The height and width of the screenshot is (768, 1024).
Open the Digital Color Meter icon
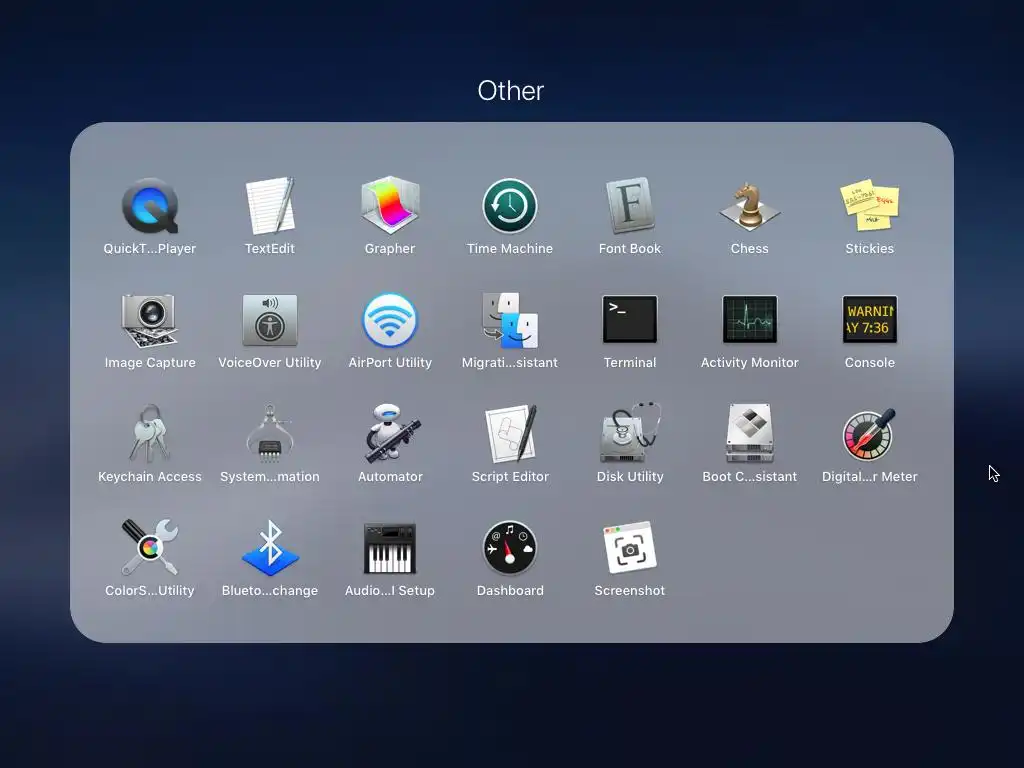tap(869, 434)
